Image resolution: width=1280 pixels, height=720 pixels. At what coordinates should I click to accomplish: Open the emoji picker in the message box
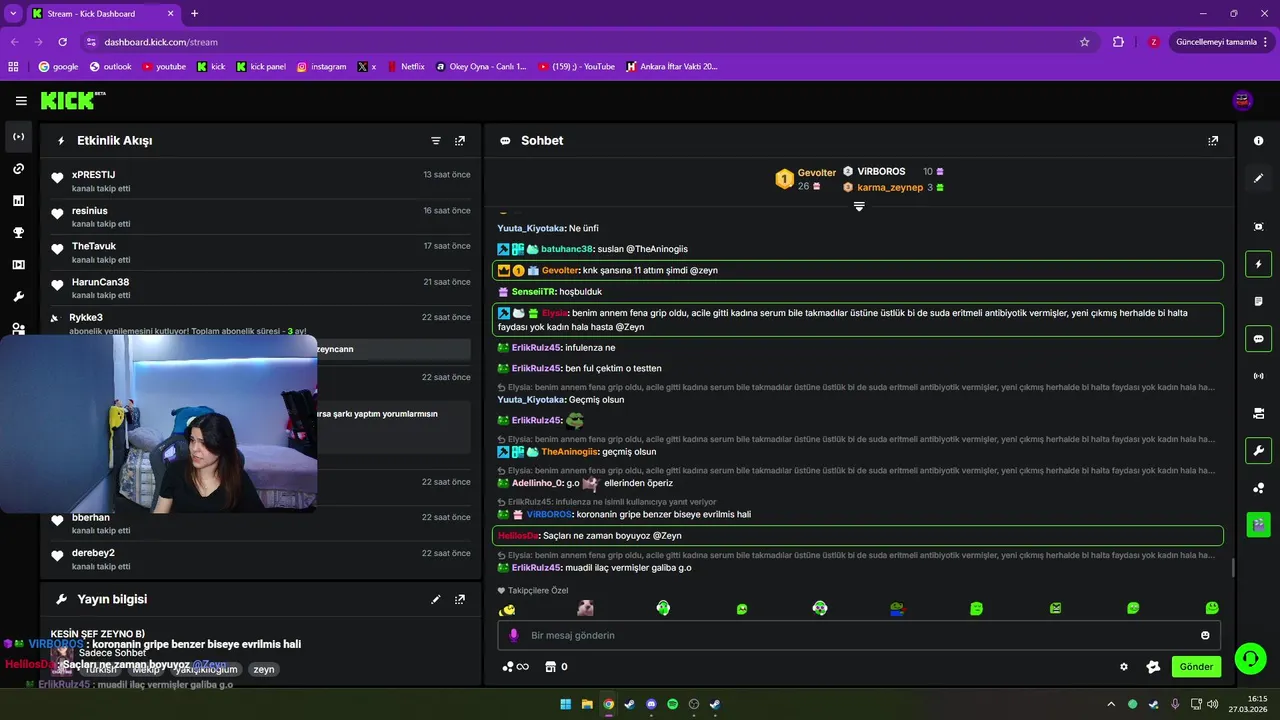coord(1205,635)
